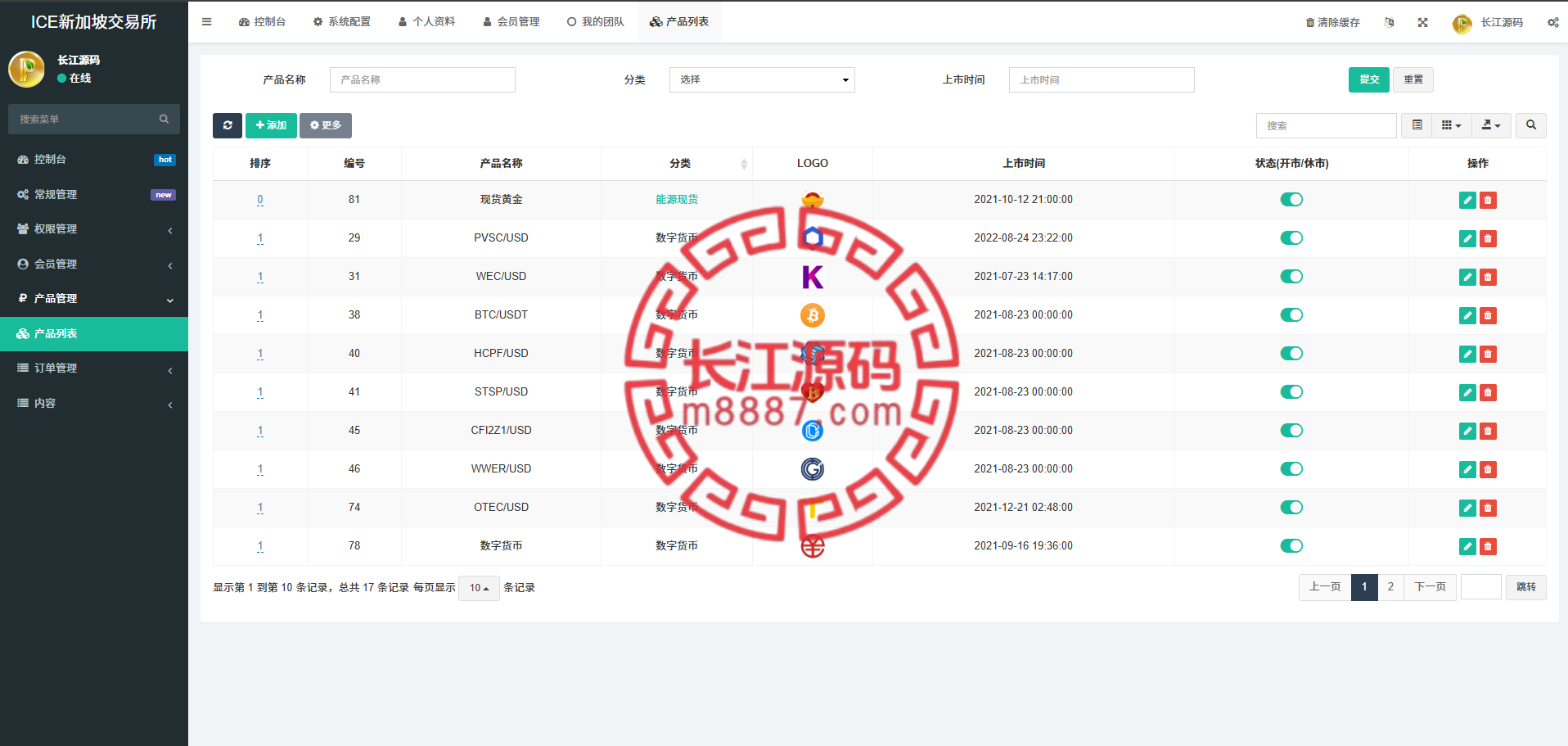Delete the 数字货币 product row numbered 78
The height and width of the screenshot is (746, 1568).
click(x=1488, y=546)
